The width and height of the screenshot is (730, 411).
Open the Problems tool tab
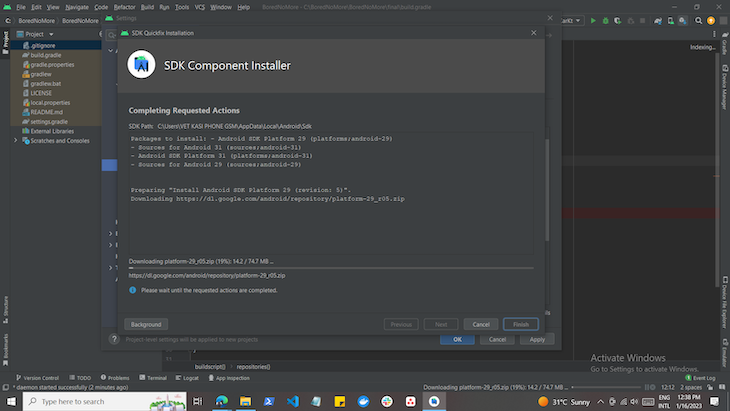pos(115,378)
